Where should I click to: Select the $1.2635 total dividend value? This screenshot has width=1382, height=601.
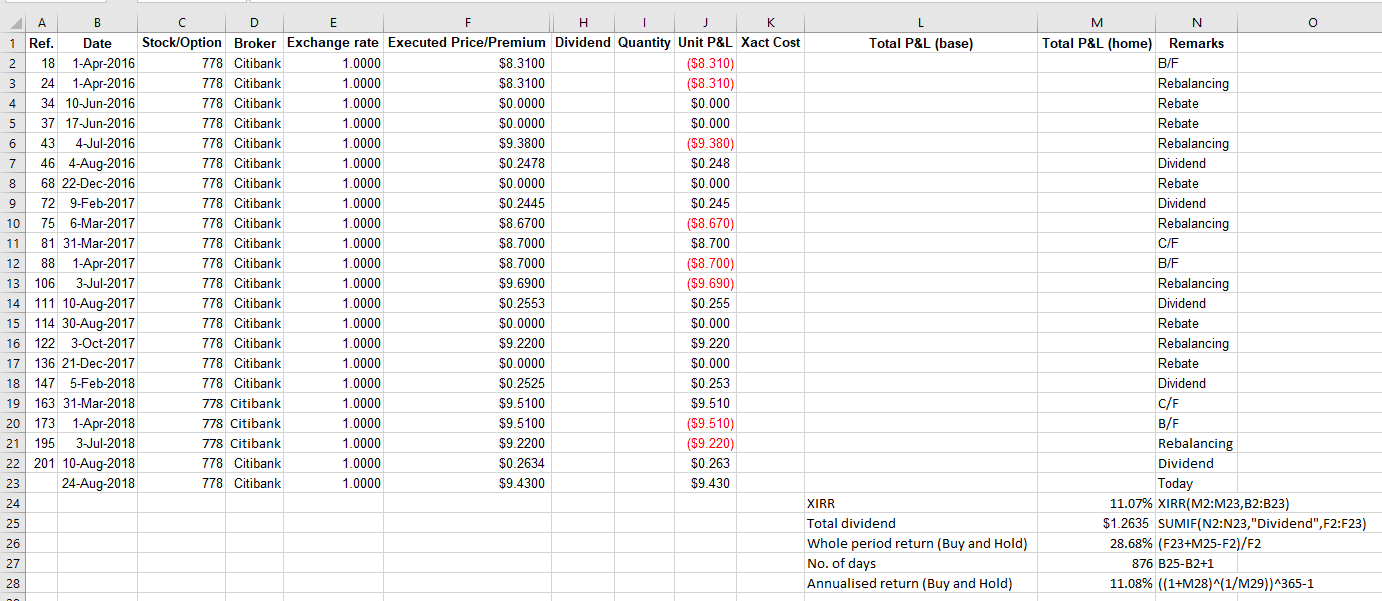[x=1096, y=523]
